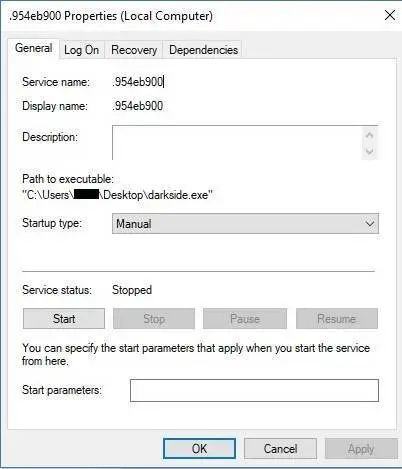Image resolution: width=402 pixels, height=469 pixels.
Task: Click the disabled Stop button
Action: click(154, 319)
